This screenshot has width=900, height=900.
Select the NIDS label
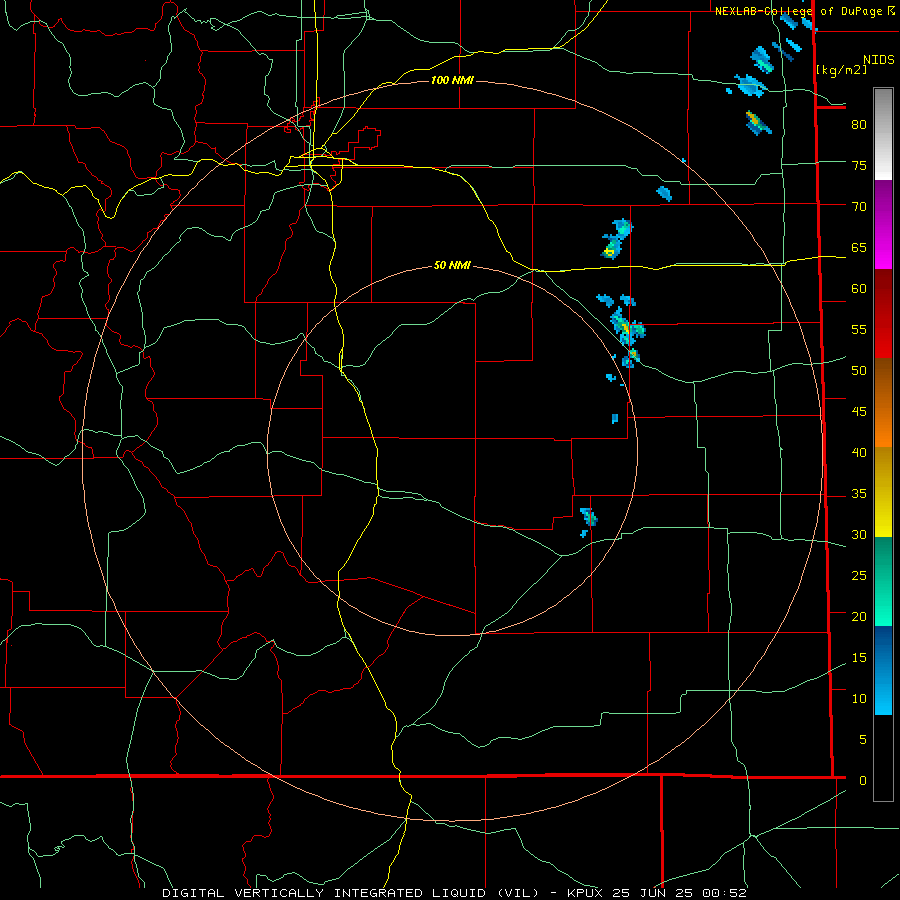pos(879,60)
